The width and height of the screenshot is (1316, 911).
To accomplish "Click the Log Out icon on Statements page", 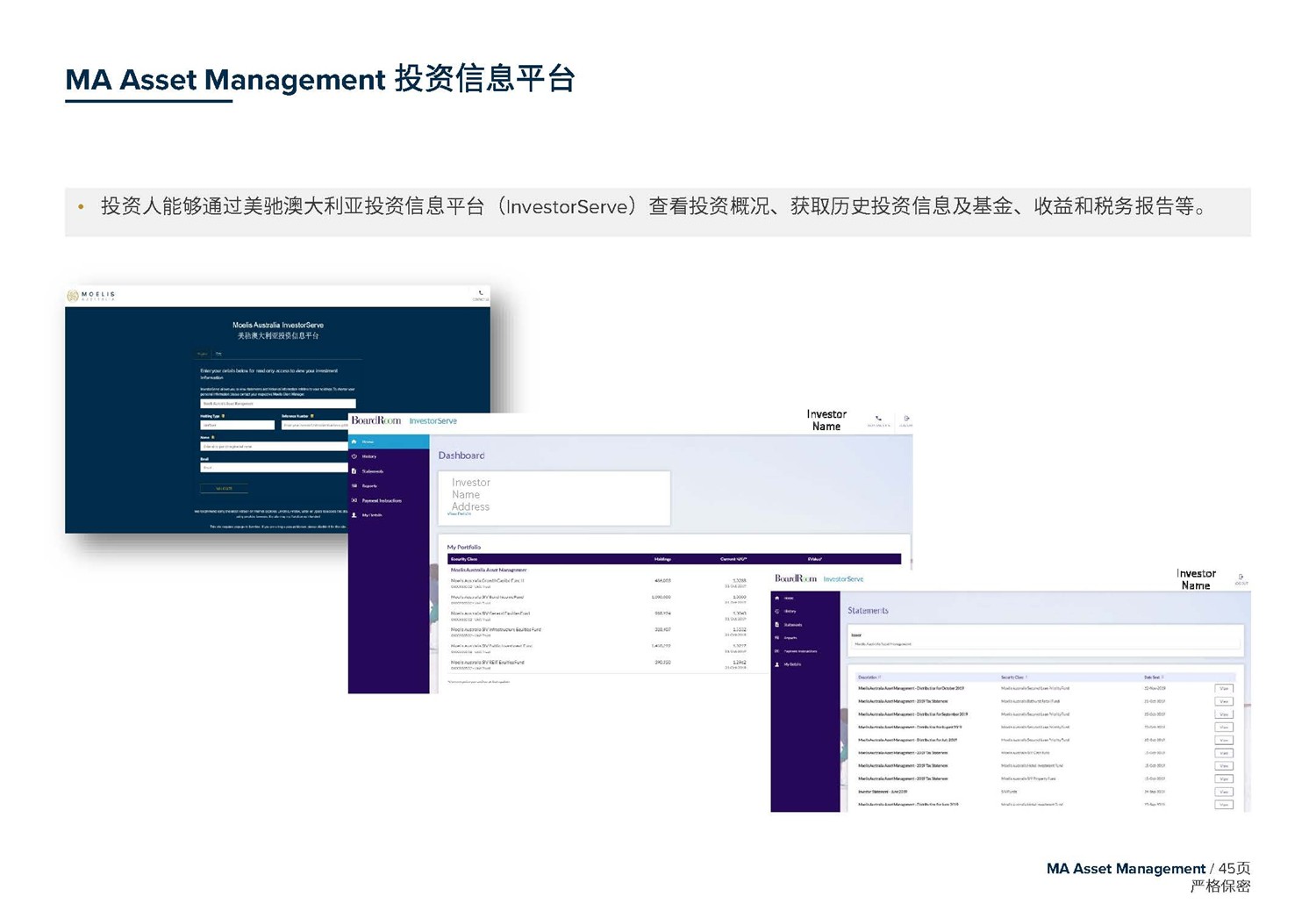I will coord(1241,577).
